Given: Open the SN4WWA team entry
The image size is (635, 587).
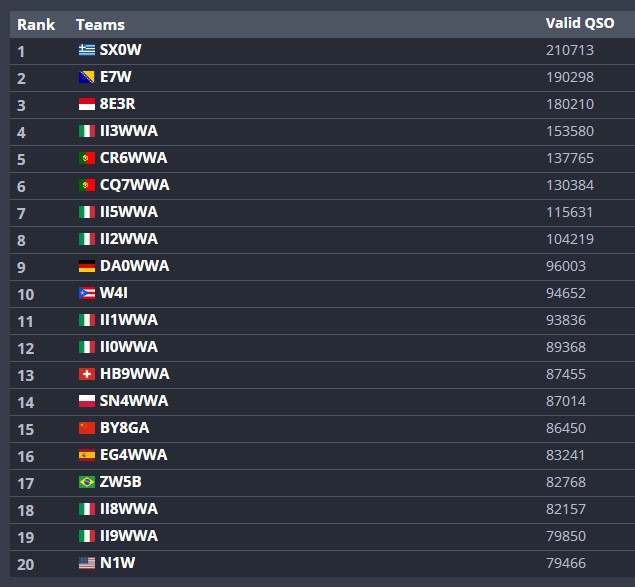Looking at the screenshot, I should click(x=134, y=401).
